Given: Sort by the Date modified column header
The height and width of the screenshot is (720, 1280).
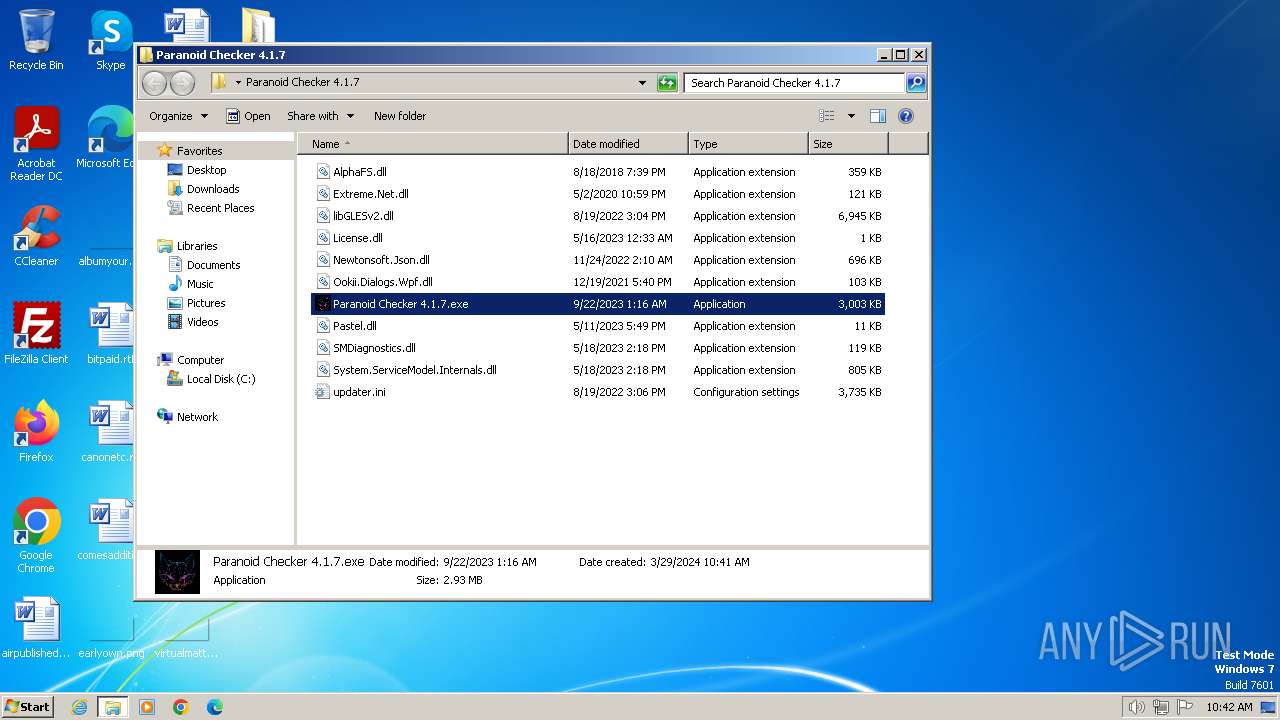Looking at the screenshot, I should (x=628, y=144).
